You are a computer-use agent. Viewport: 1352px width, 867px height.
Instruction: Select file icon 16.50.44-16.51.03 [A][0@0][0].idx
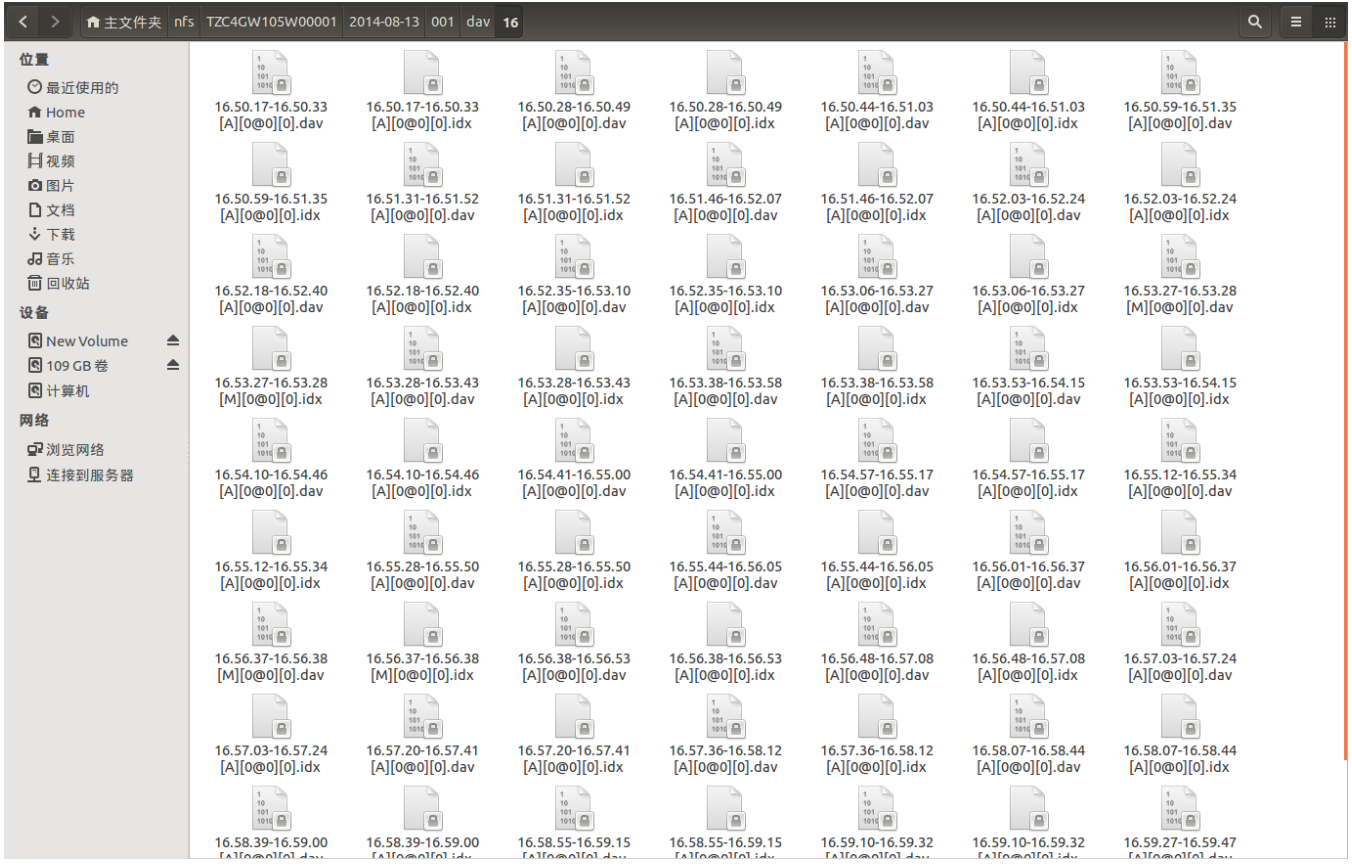point(1028,73)
